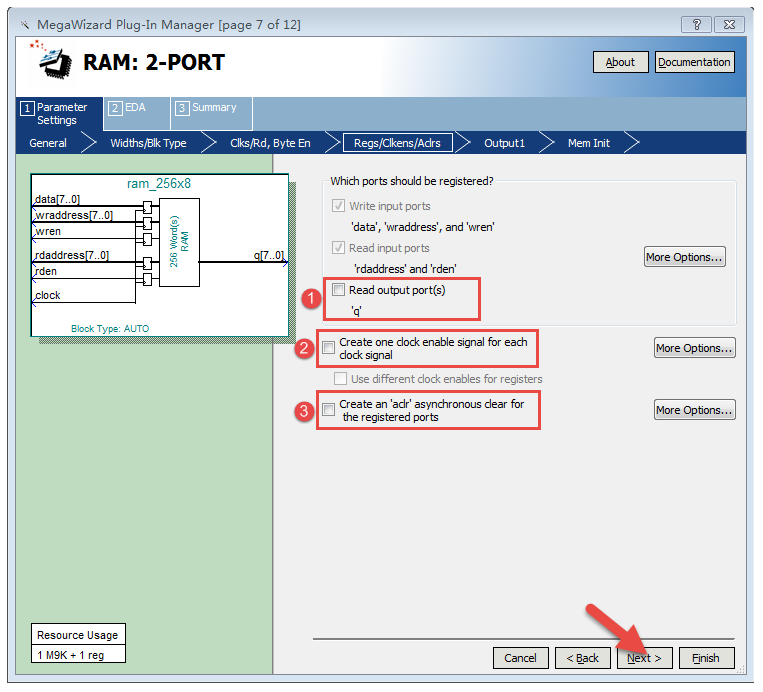Click the data[7..0] port label
Viewport: 763px width, 692px height.
57,199
